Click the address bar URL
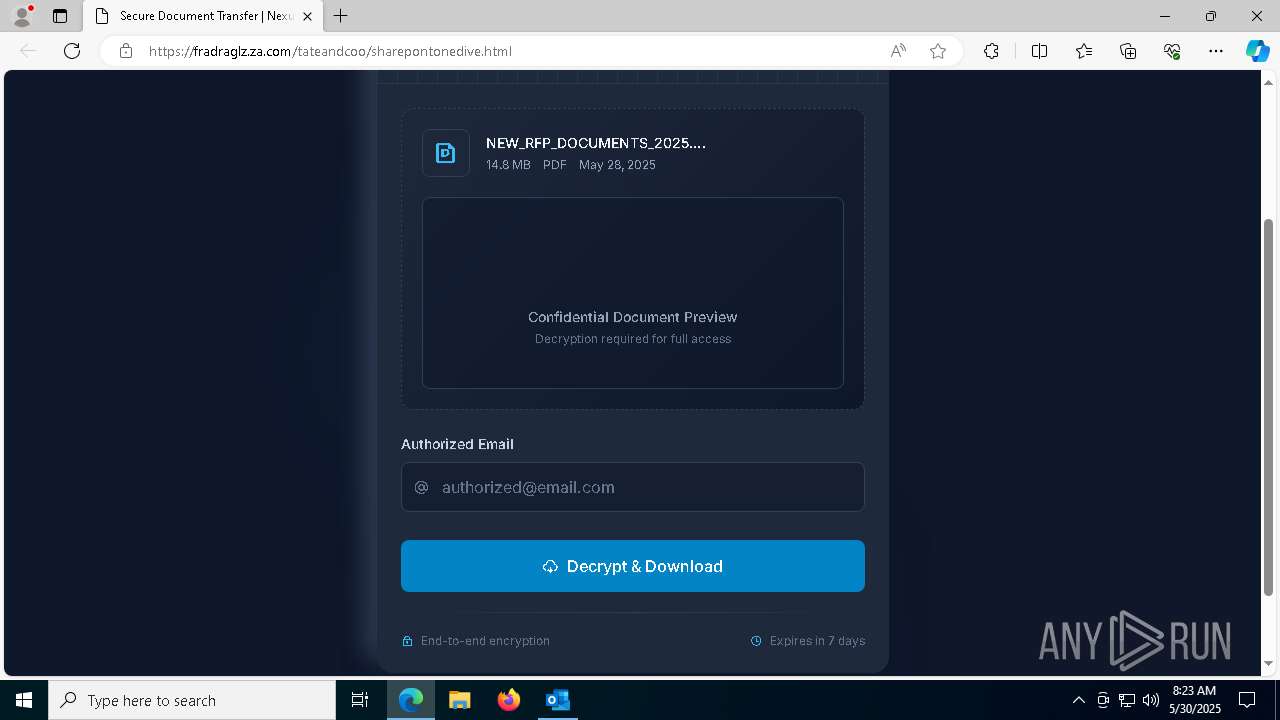Image resolution: width=1280 pixels, height=720 pixels. (x=330, y=51)
